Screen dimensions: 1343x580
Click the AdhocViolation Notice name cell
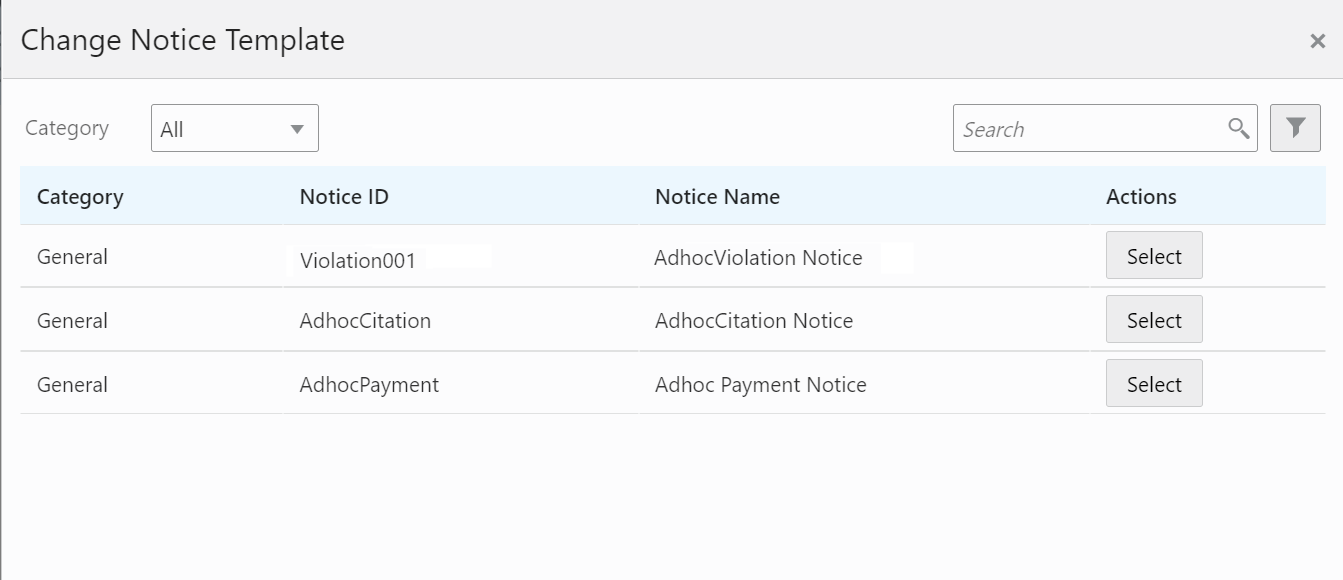coord(758,258)
